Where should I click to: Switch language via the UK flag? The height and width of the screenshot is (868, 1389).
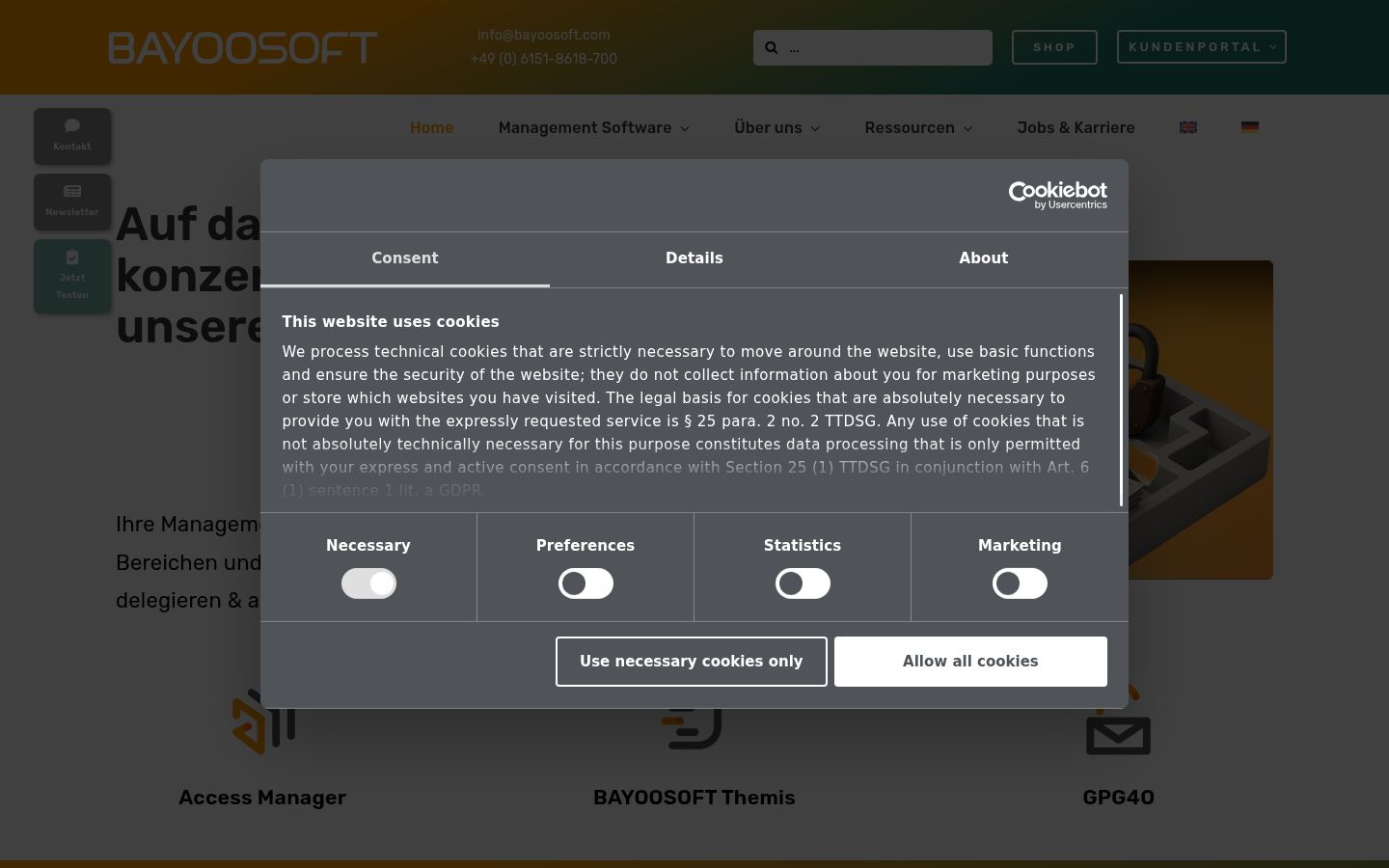(x=1188, y=127)
